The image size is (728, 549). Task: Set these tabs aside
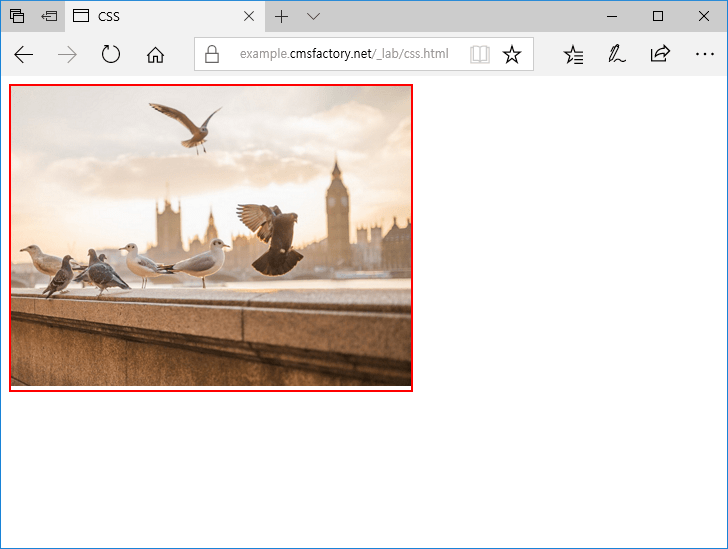point(49,16)
